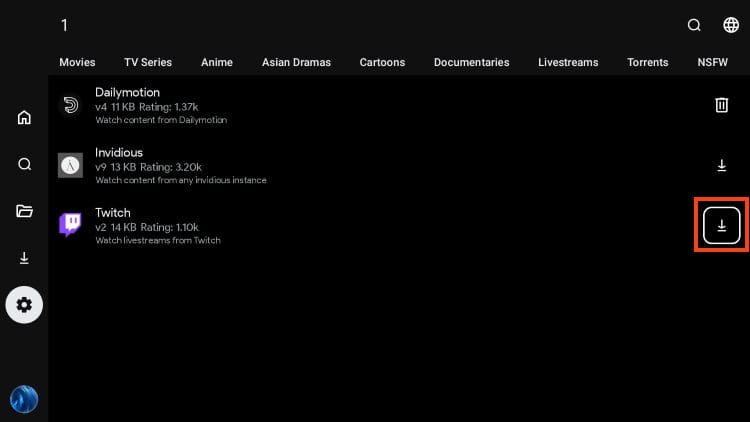
Task: Download the Twitch extension
Action: click(x=722, y=225)
